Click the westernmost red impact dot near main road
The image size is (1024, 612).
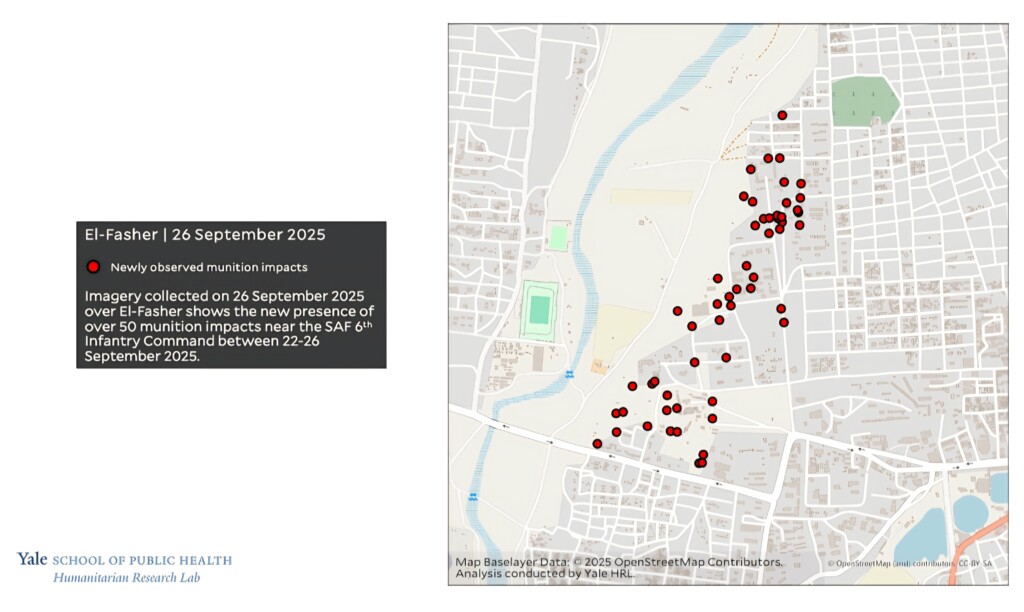(x=597, y=443)
